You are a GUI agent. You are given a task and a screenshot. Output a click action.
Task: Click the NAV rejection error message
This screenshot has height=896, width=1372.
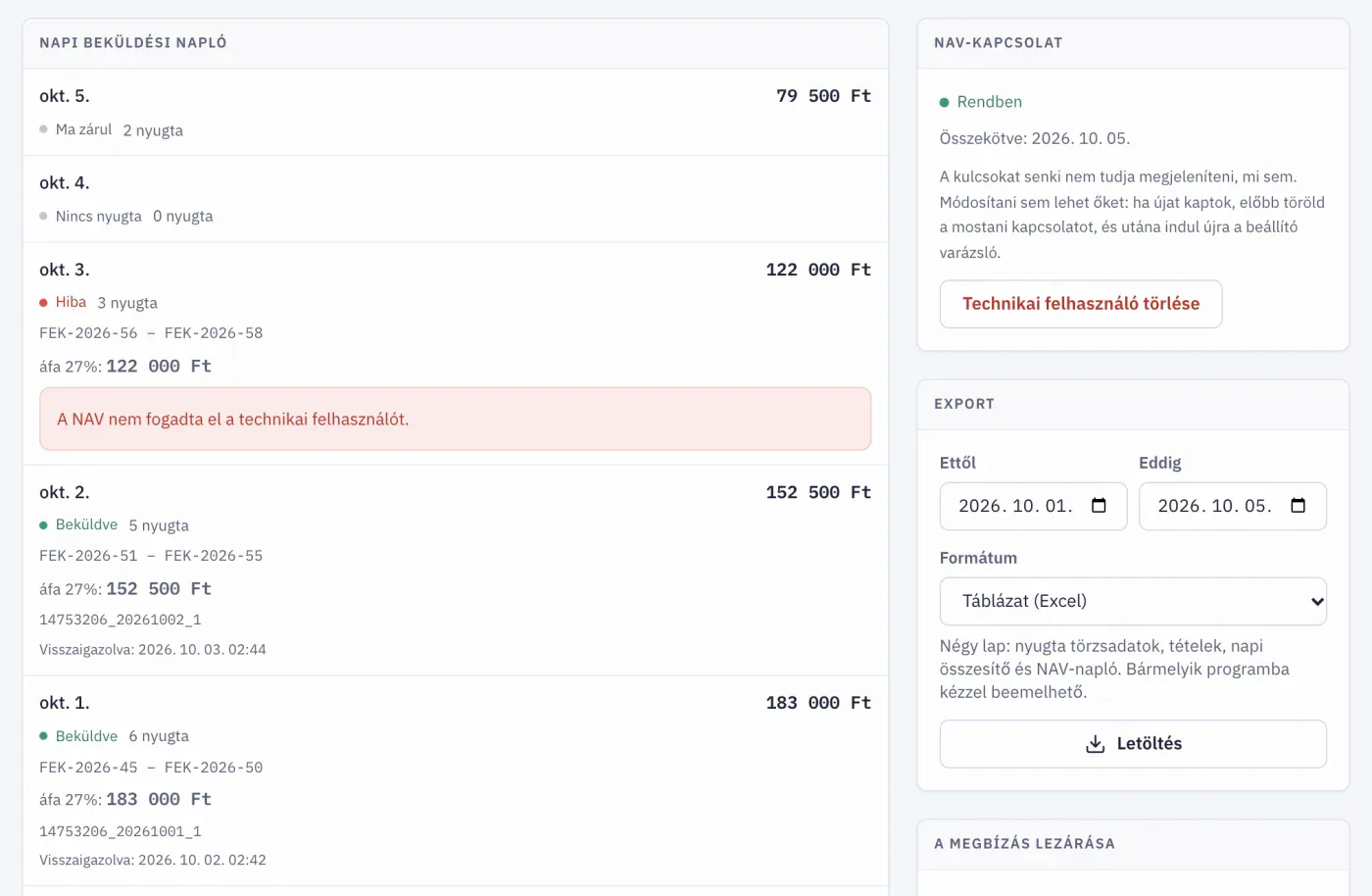pyautogui.click(x=455, y=419)
